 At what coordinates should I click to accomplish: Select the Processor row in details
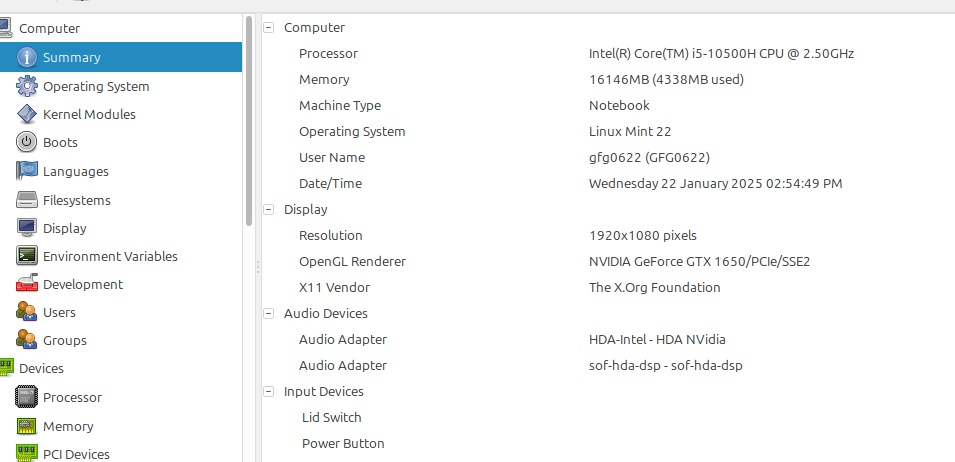click(328, 54)
